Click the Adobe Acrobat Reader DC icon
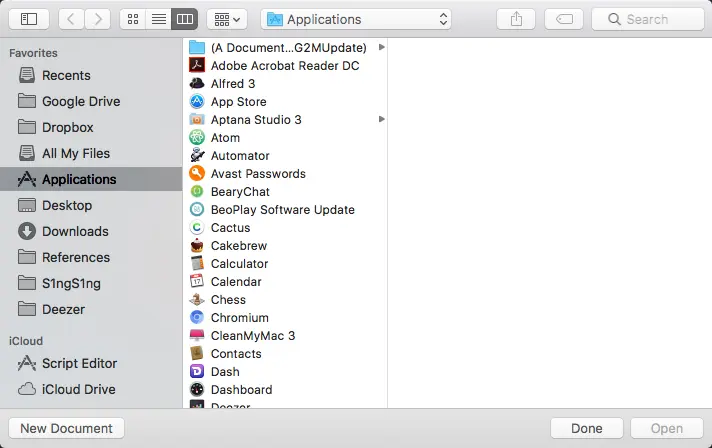This screenshot has width=712, height=448. click(197, 65)
